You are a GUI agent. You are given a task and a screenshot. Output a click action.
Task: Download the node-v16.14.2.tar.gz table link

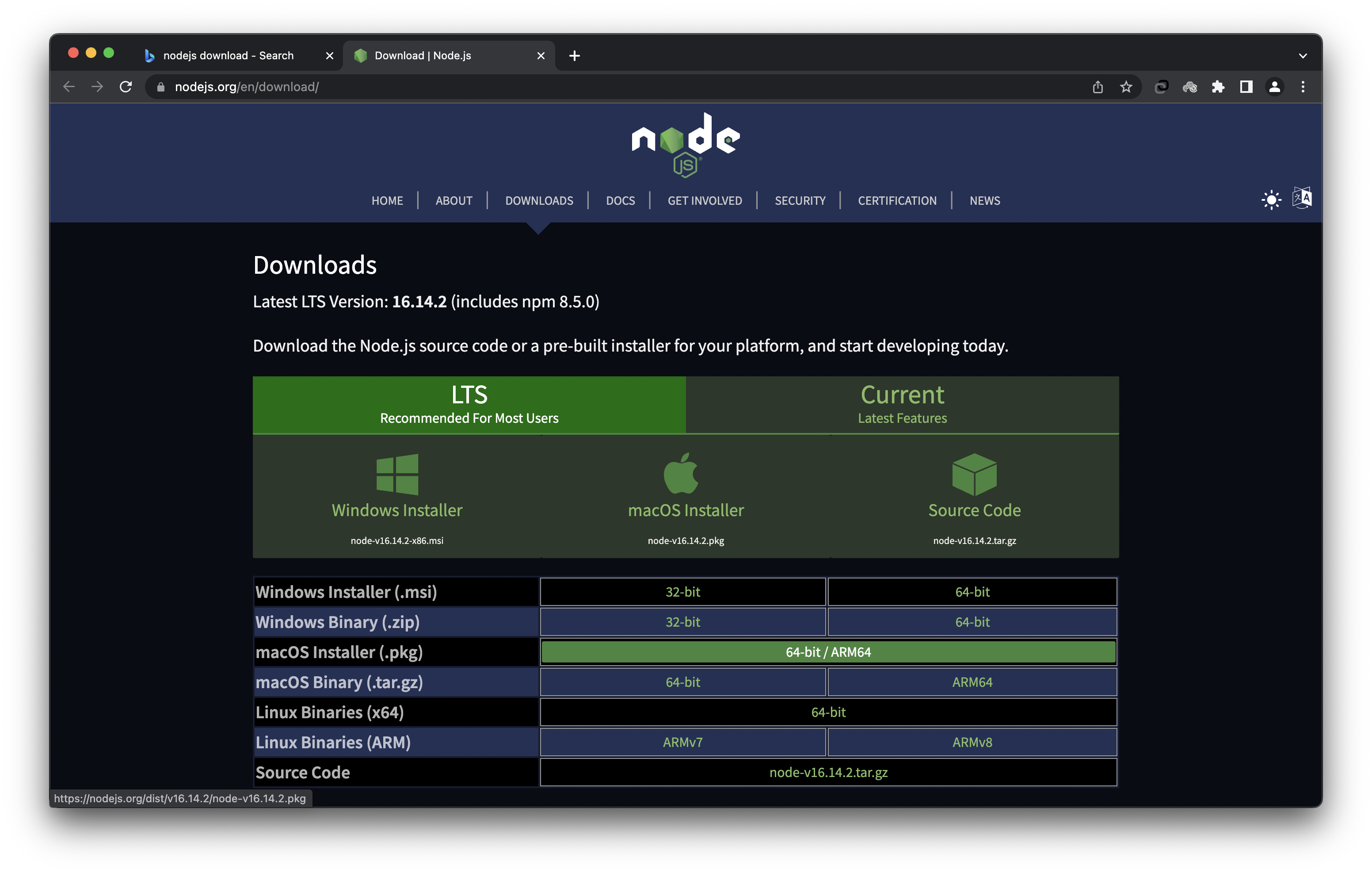pos(828,773)
